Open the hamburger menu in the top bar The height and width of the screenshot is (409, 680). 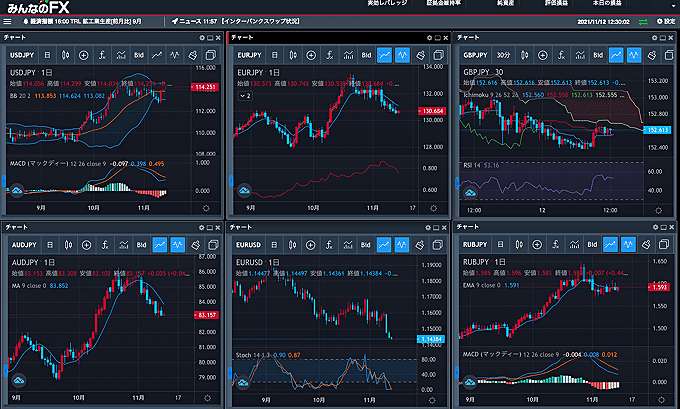coord(7,21)
